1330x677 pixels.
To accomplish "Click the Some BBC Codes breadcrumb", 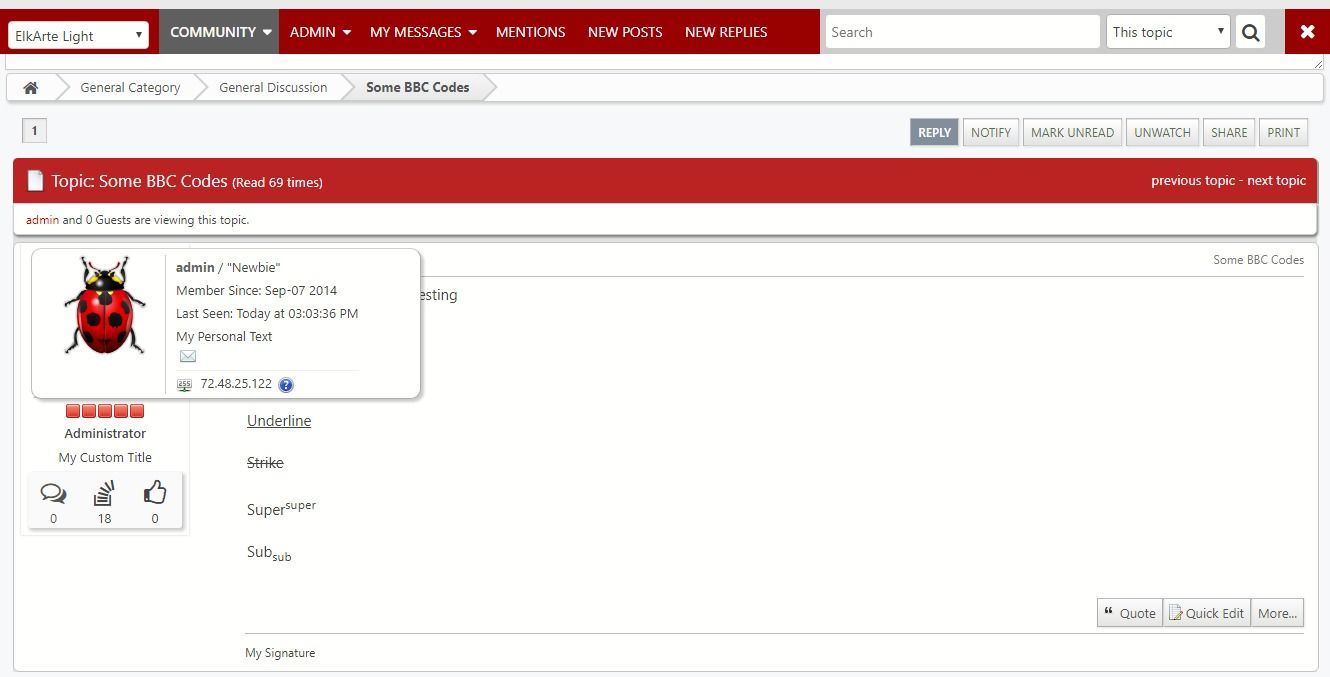I will 417,87.
